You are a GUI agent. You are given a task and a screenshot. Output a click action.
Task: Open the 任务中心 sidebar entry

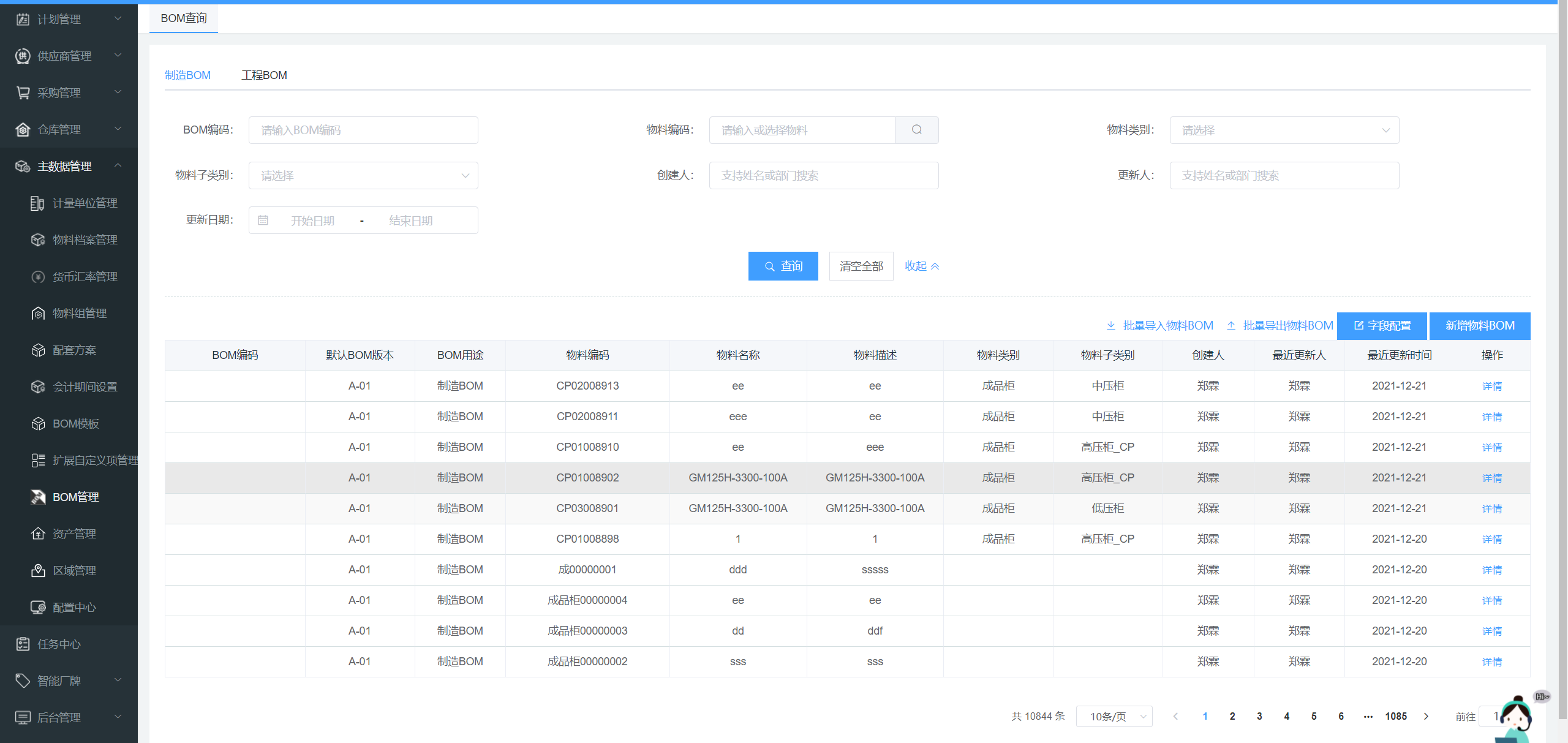(59, 644)
